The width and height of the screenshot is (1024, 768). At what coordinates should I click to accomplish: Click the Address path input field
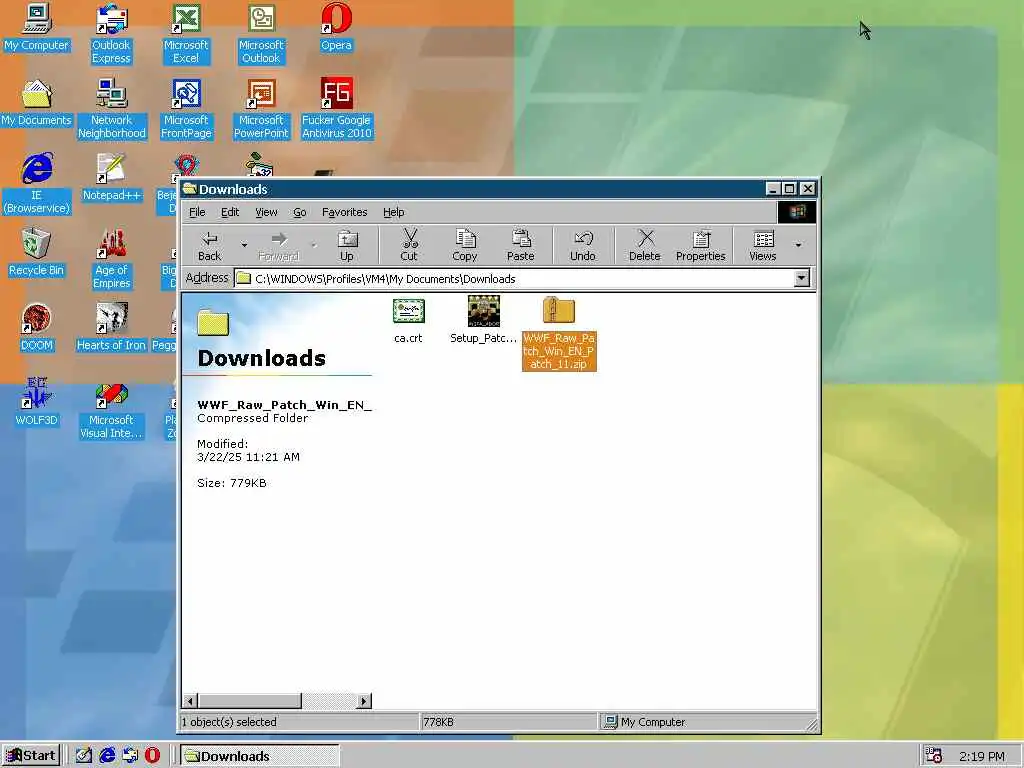(514, 279)
